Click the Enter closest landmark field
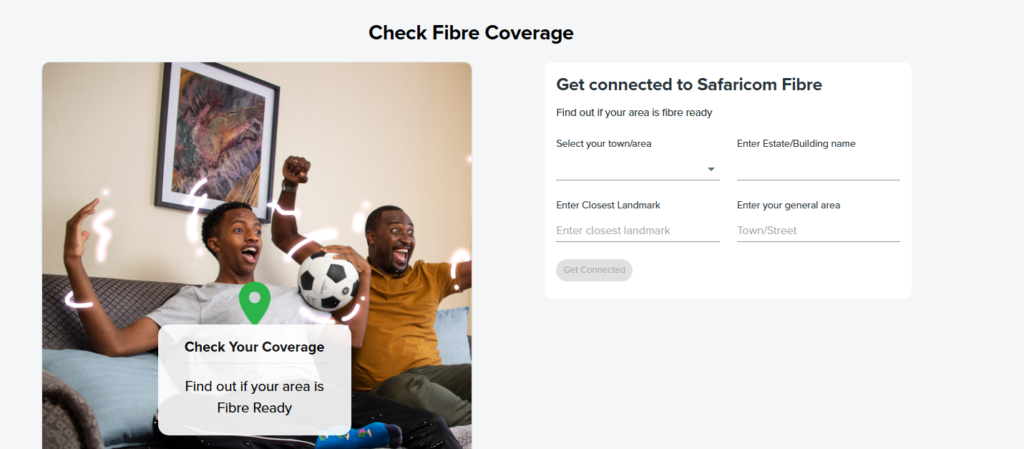The height and width of the screenshot is (449, 1024). click(x=637, y=230)
